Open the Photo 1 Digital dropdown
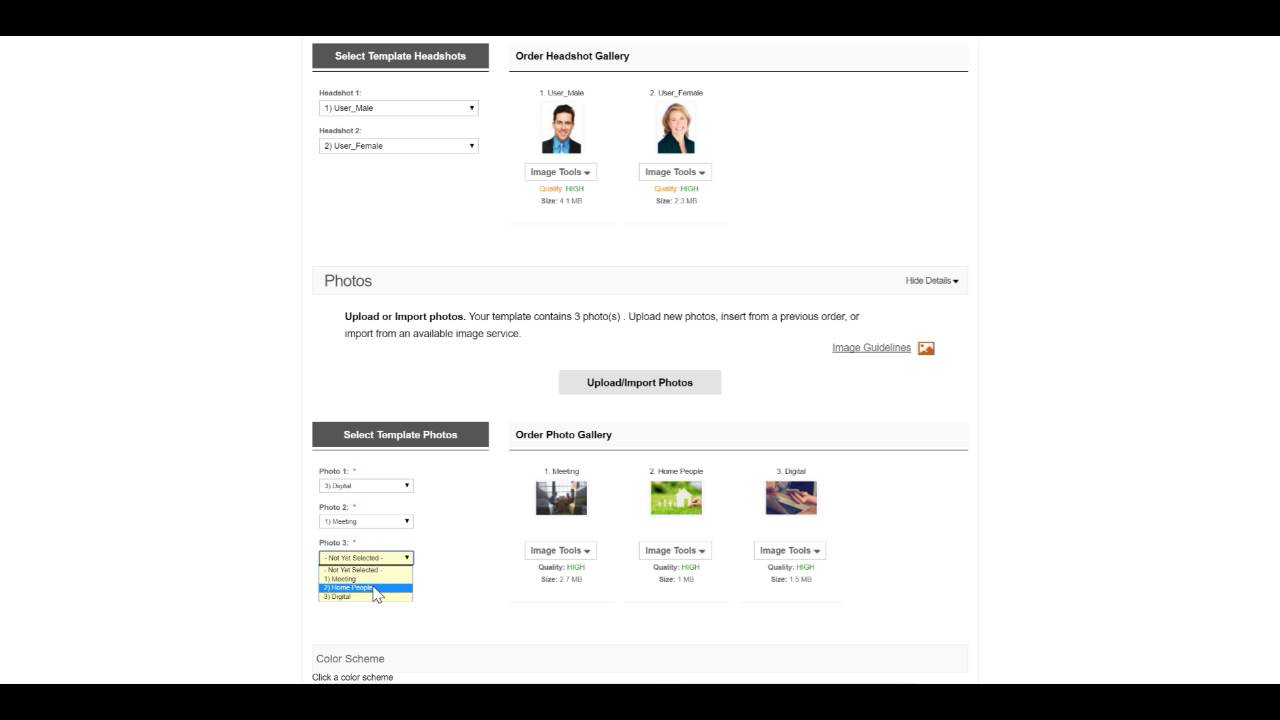Image resolution: width=1280 pixels, height=720 pixels. pyautogui.click(x=366, y=486)
